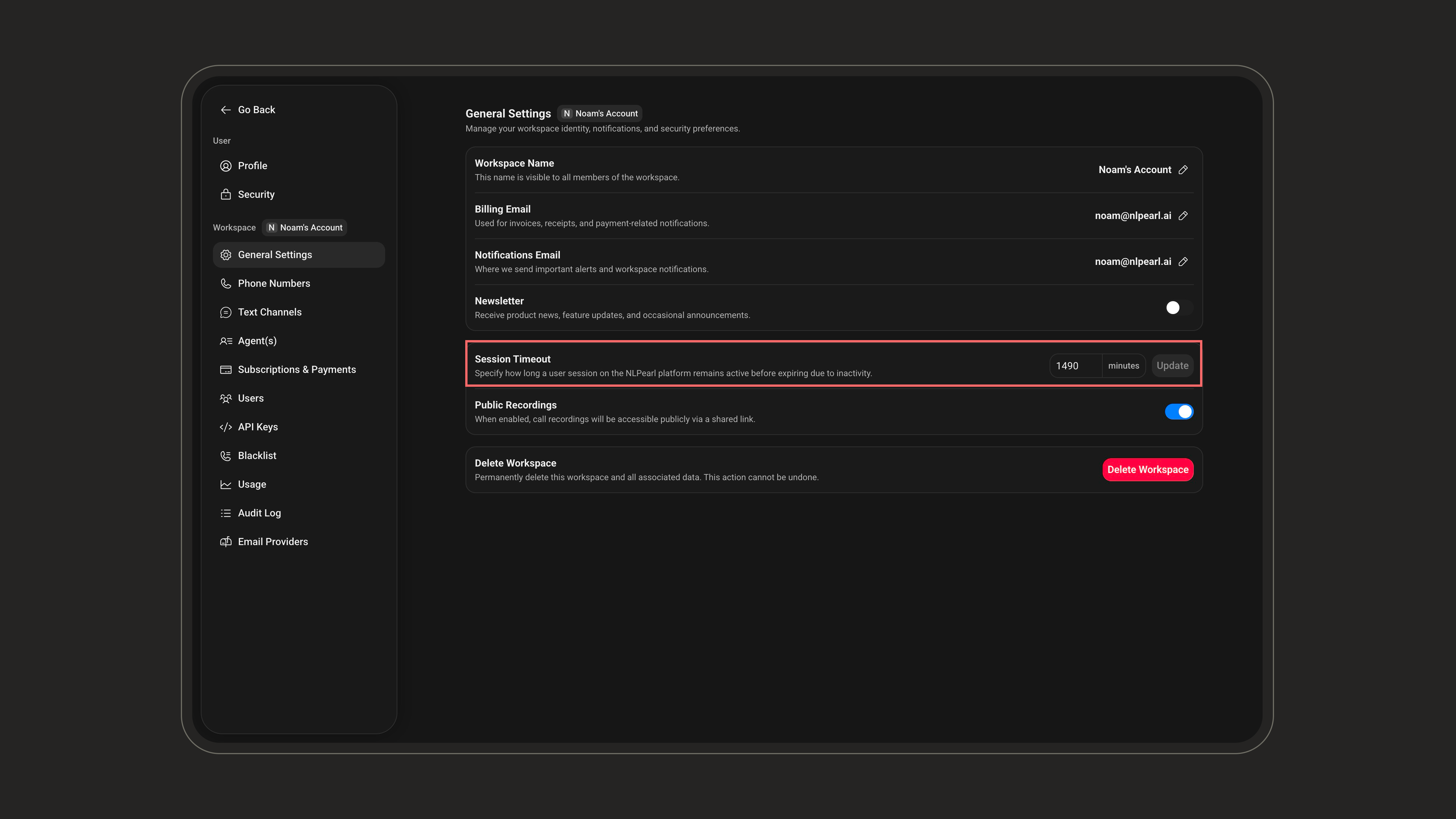The width and height of the screenshot is (1456, 819).
Task: Open the Users section
Action: click(x=298, y=398)
